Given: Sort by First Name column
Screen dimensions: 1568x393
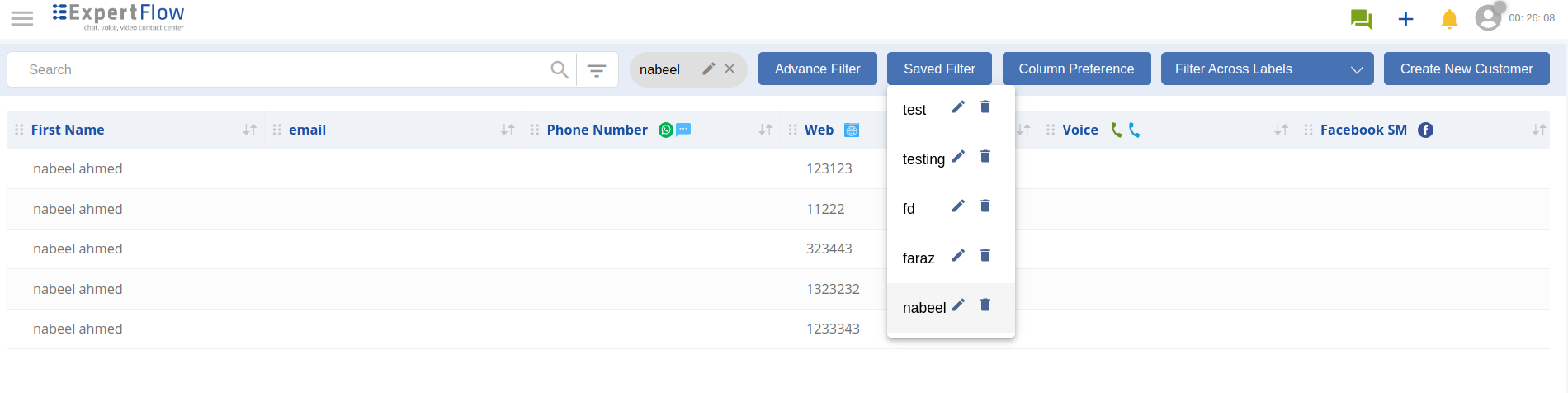Looking at the screenshot, I should (250, 130).
